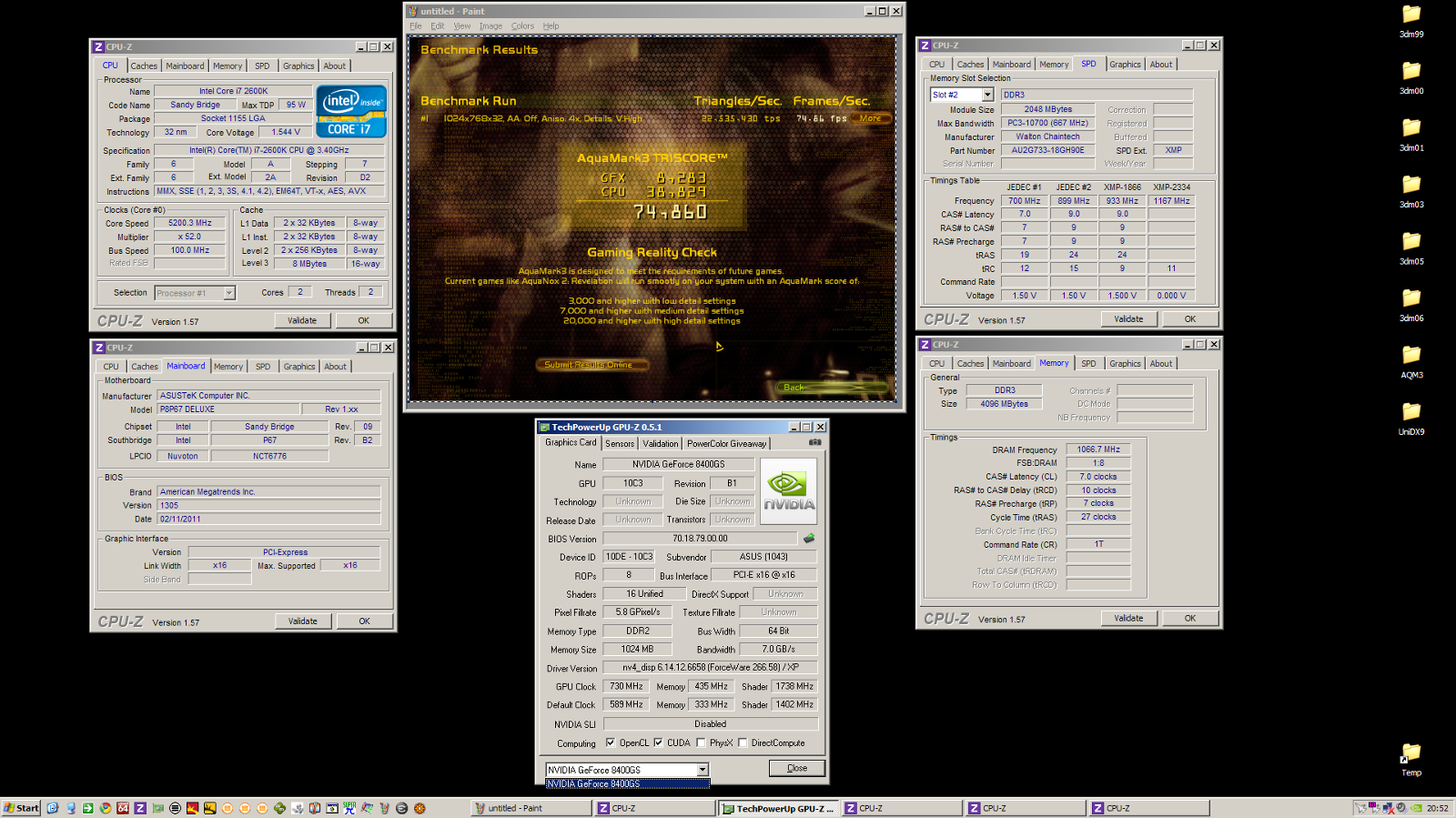Click the 20:52 system tray clock
This screenshot has width=1456, height=818.
(1438, 808)
